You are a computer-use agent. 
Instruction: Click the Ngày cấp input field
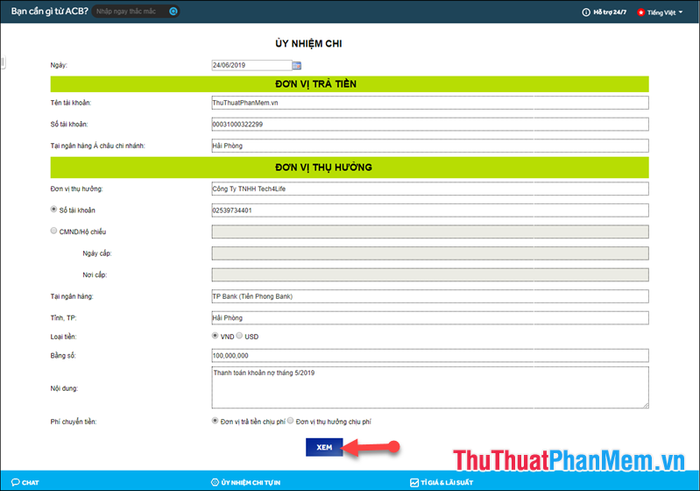pos(430,253)
